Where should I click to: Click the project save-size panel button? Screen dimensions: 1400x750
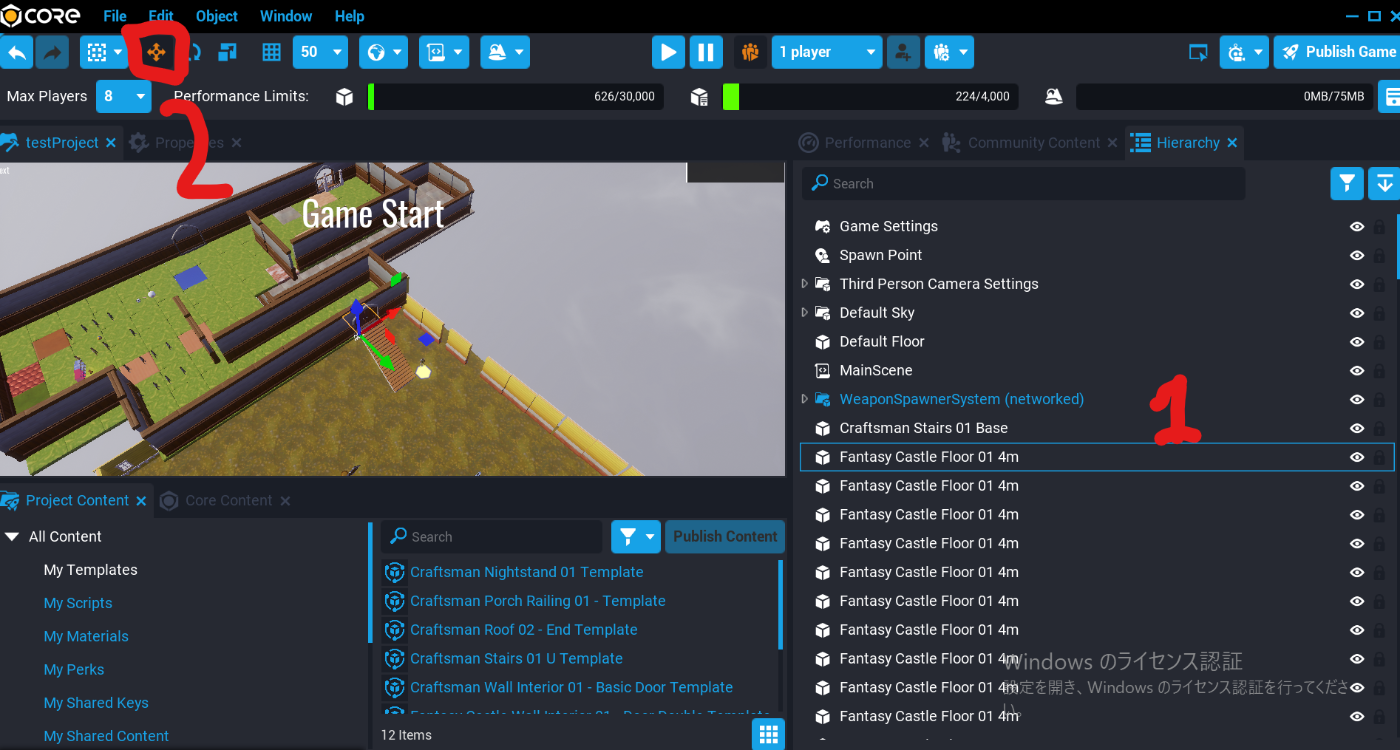(x=1389, y=97)
